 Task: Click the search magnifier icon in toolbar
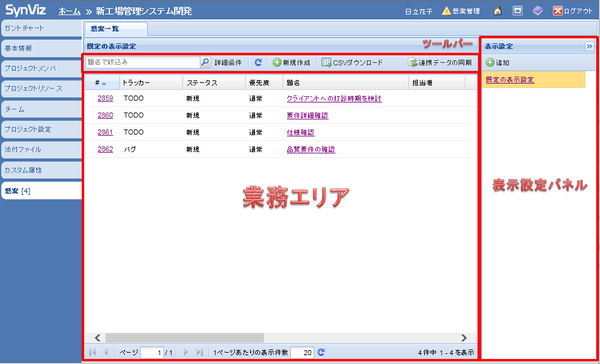point(205,62)
